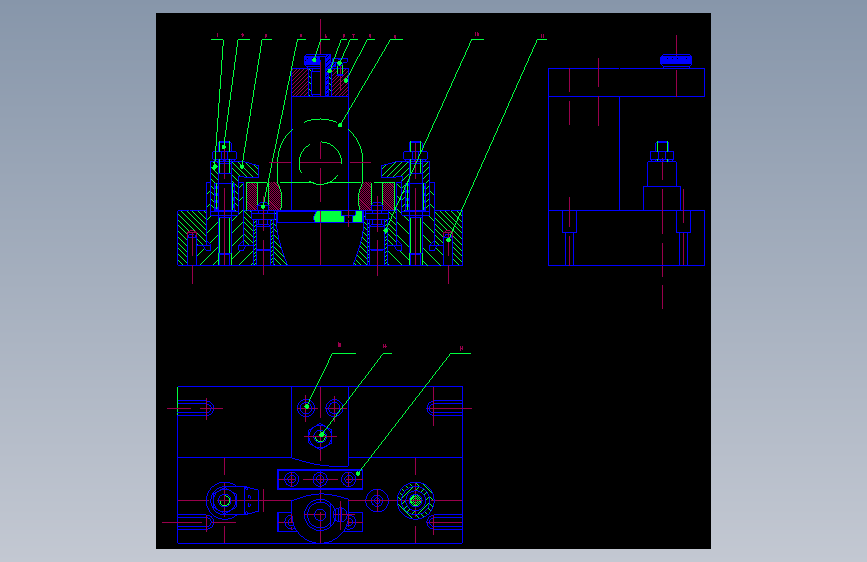The image size is (867, 562).
Task: Select the stepped clamp post in side view
Action: (662, 176)
